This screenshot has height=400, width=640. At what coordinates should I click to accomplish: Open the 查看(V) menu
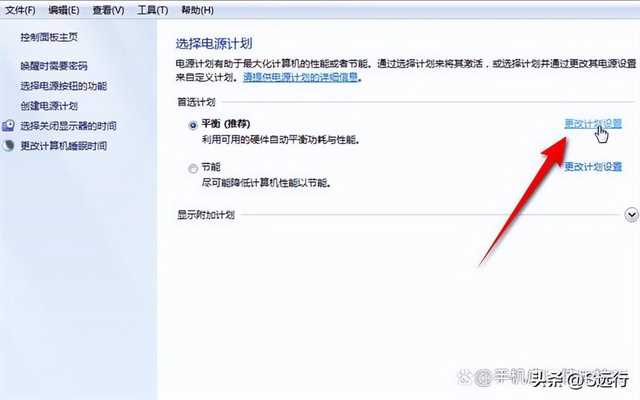108,10
